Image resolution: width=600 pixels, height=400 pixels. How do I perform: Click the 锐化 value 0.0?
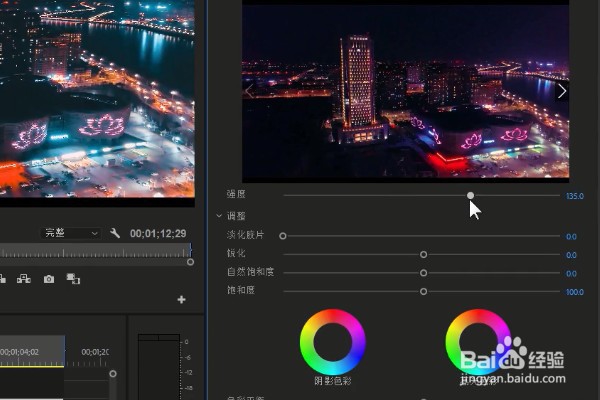(x=571, y=255)
